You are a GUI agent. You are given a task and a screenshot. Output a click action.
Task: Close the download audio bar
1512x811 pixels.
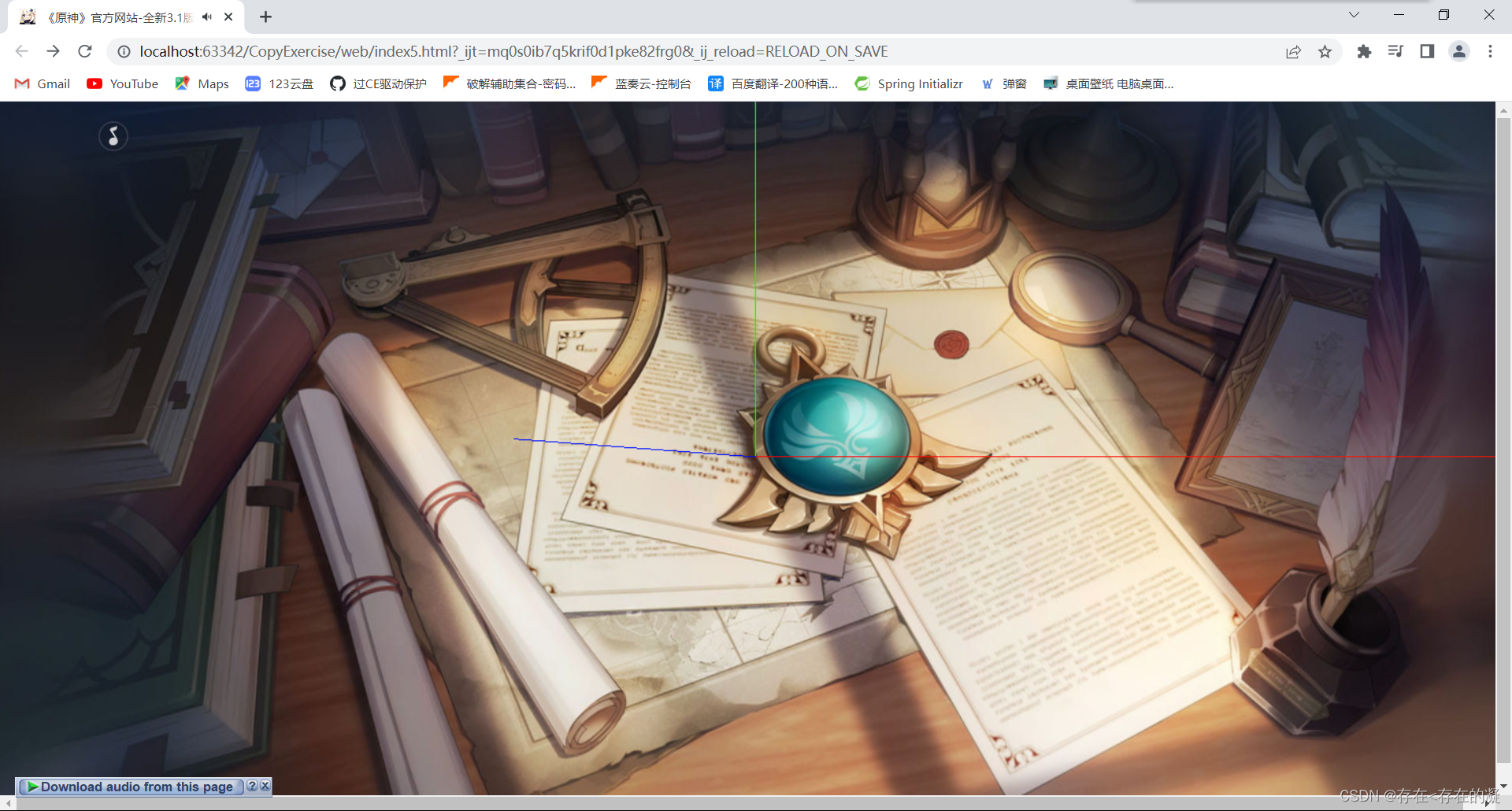coord(265,786)
